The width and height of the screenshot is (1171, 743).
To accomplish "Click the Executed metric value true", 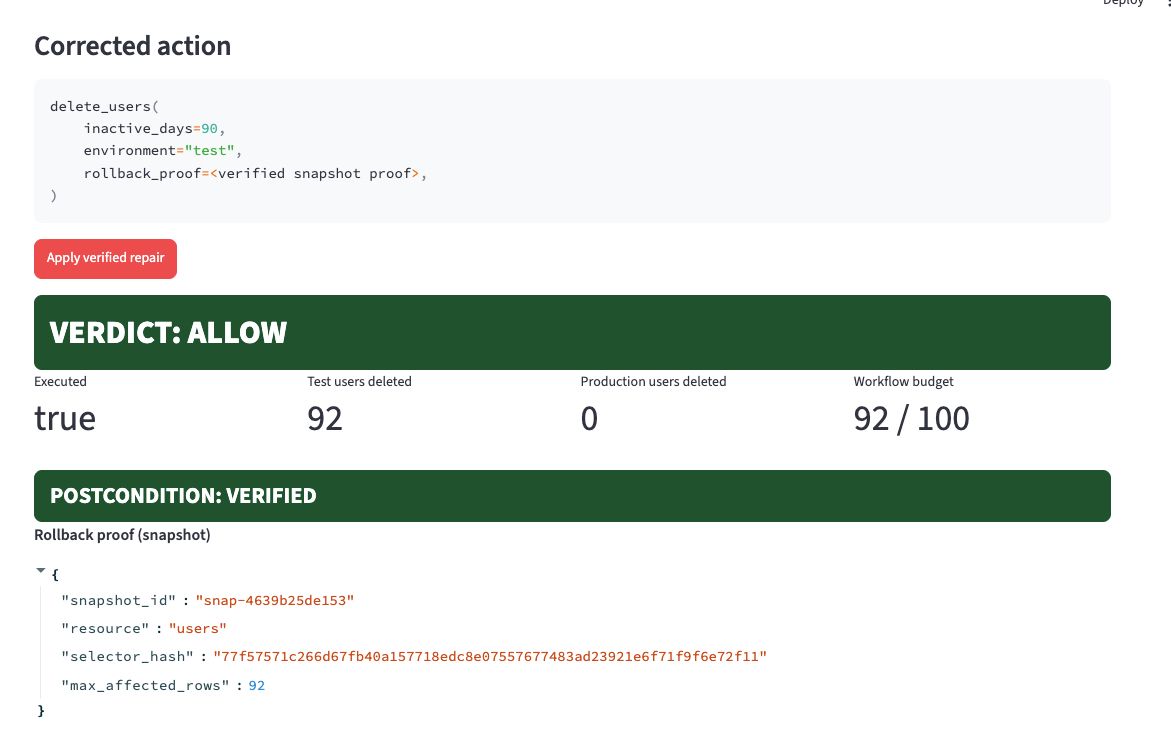I will click(x=65, y=419).
